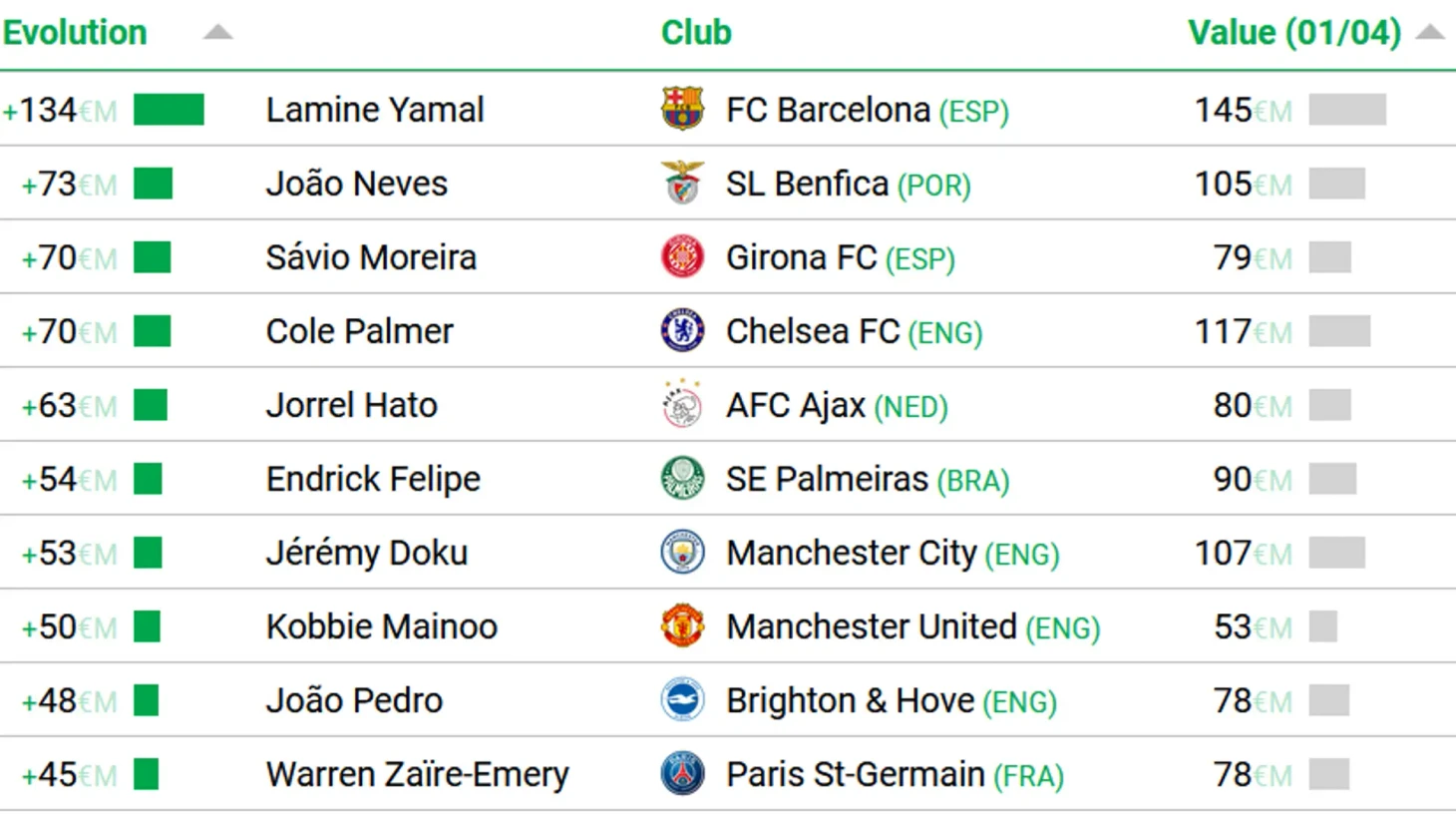Click Kobbie Mainoo's grey value bar
Screen dimensions: 1456x814
click(1322, 625)
